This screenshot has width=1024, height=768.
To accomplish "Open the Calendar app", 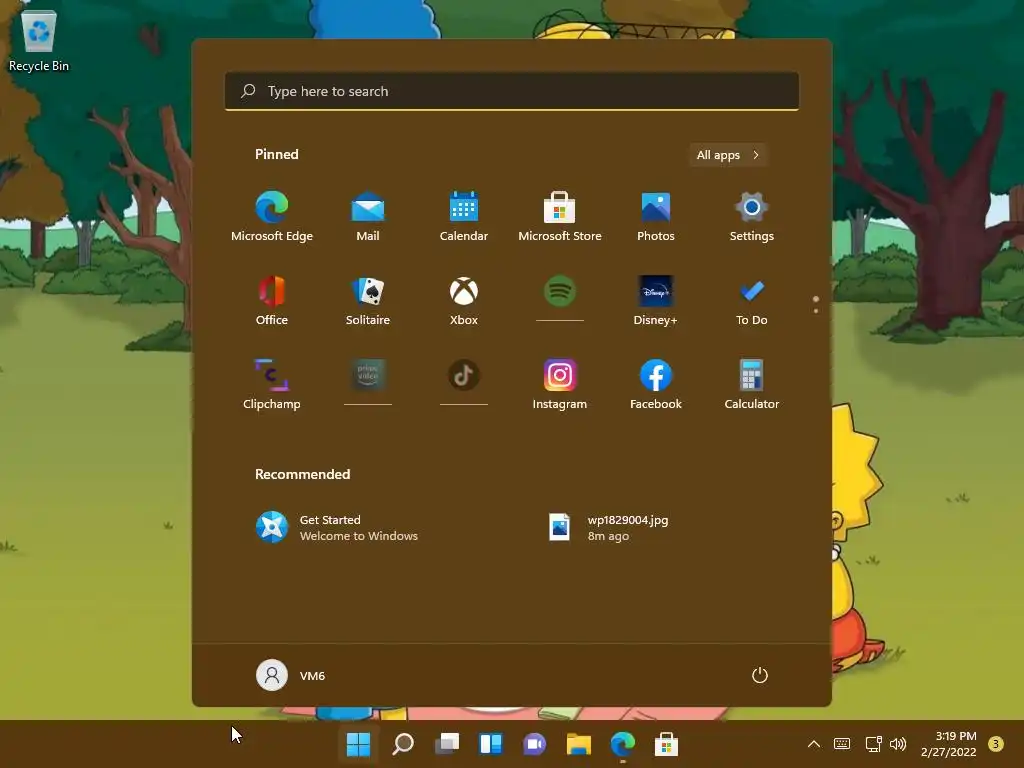I will click(x=464, y=217).
